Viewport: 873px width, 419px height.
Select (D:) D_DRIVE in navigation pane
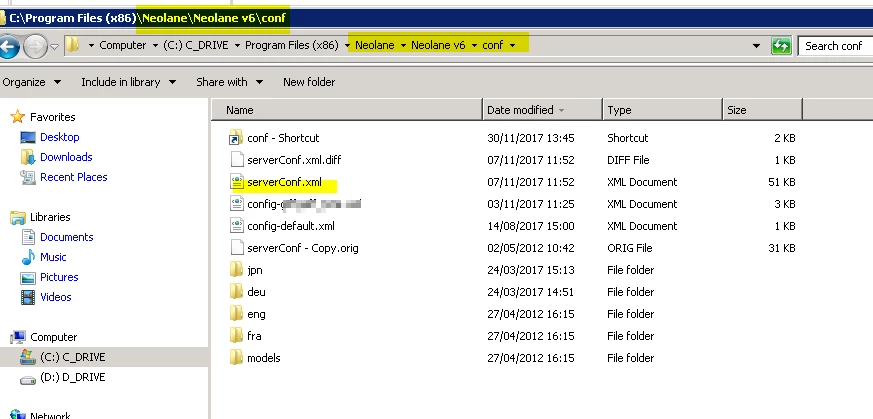[x=72, y=377]
